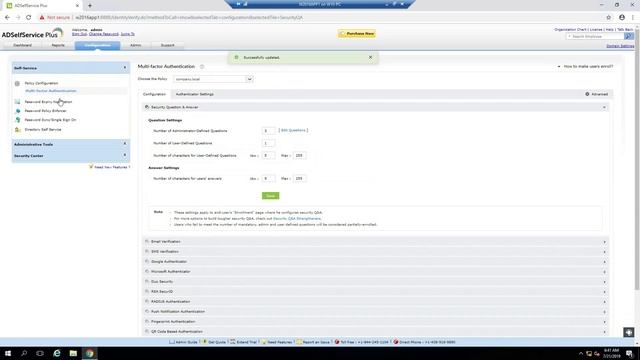Select Multi-factor Authentication in sidebar
The image size is (640, 360).
(51, 91)
